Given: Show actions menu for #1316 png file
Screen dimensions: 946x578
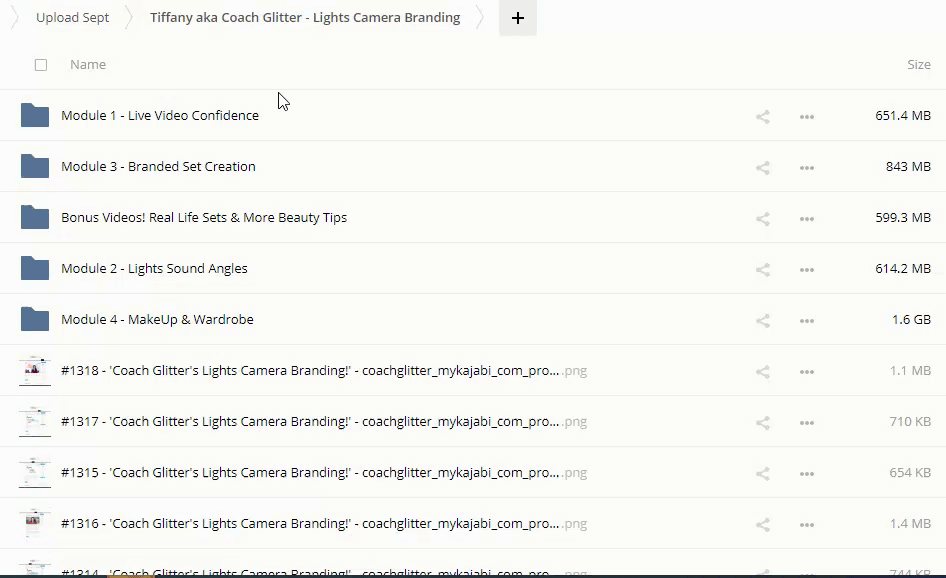Looking at the screenshot, I should (807, 524).
